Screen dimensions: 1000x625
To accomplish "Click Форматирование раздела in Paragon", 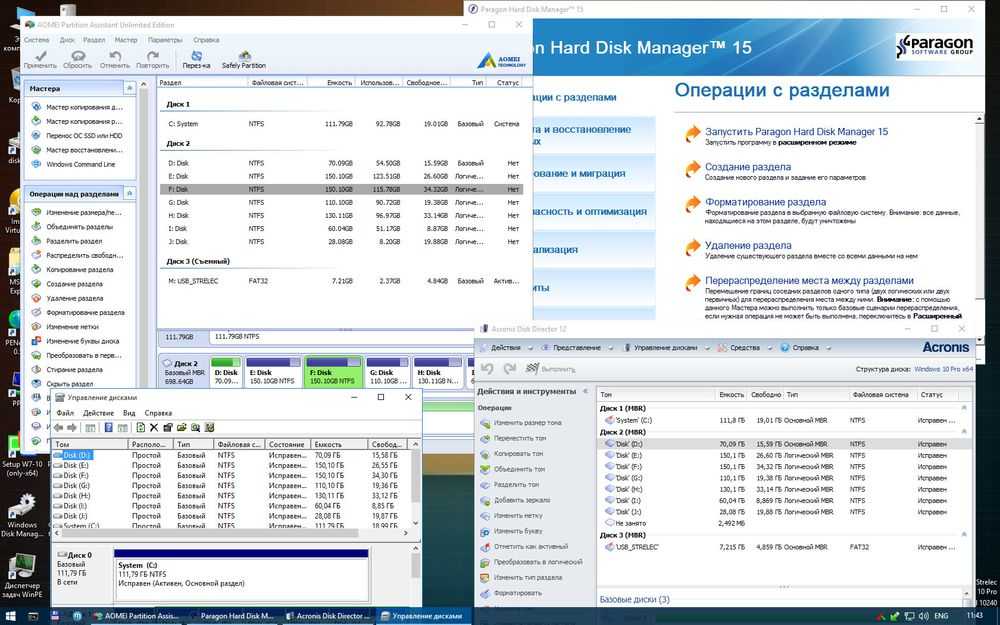I will point(765,202).
